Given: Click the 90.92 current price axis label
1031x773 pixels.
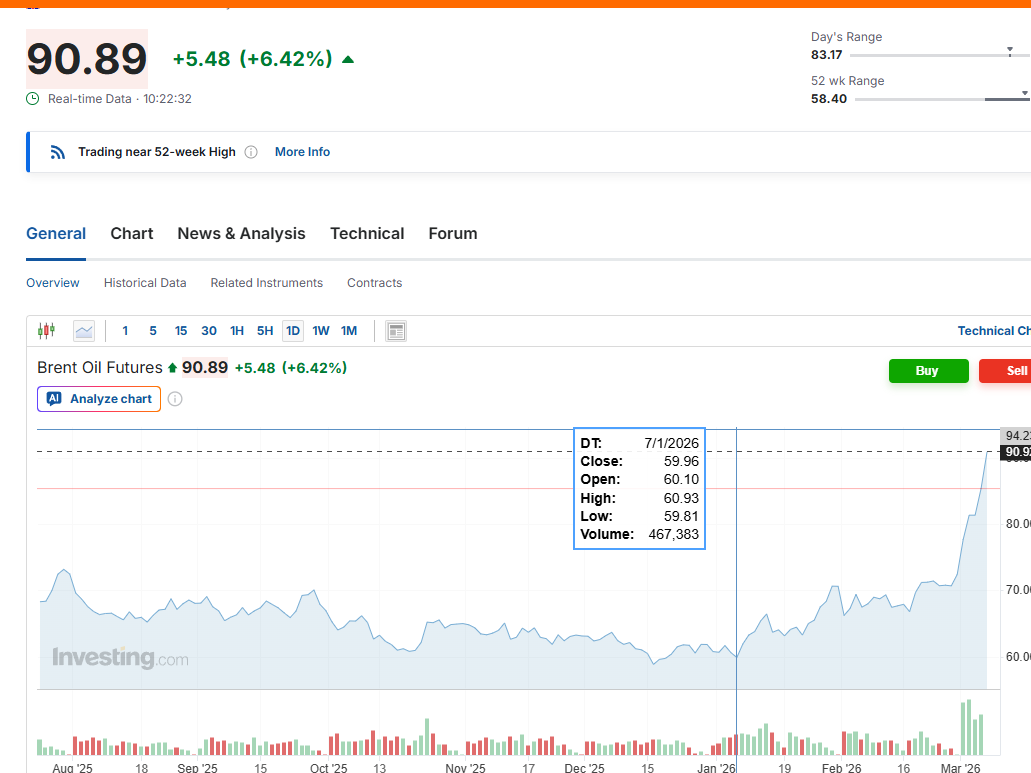Looking at the screenshot, I should 1016,452.
